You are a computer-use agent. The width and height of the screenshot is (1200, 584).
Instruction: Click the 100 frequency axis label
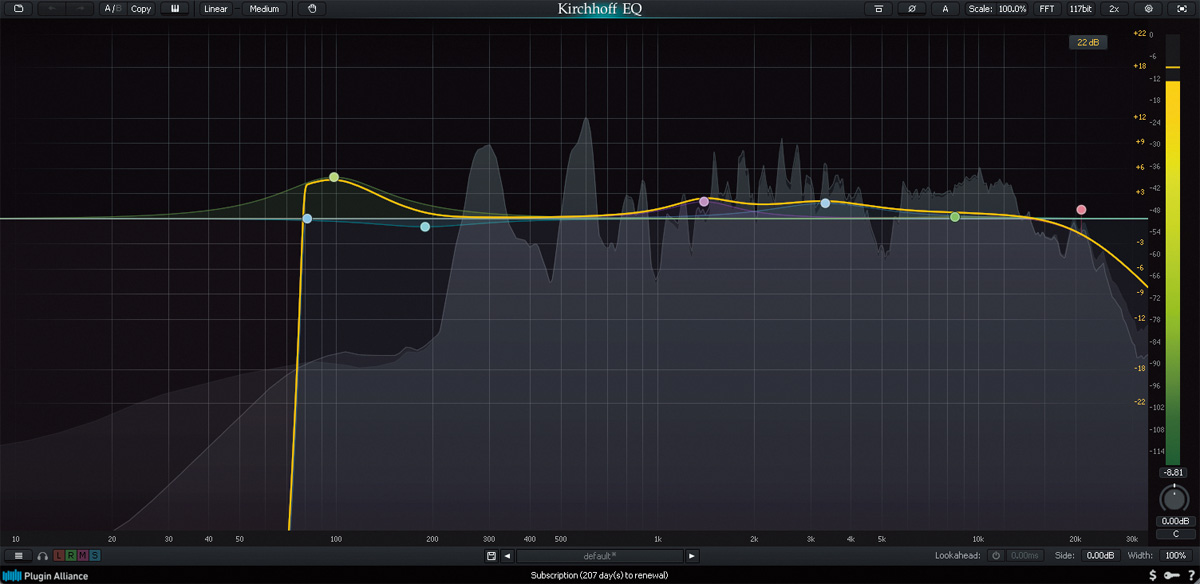pos(336,538)
